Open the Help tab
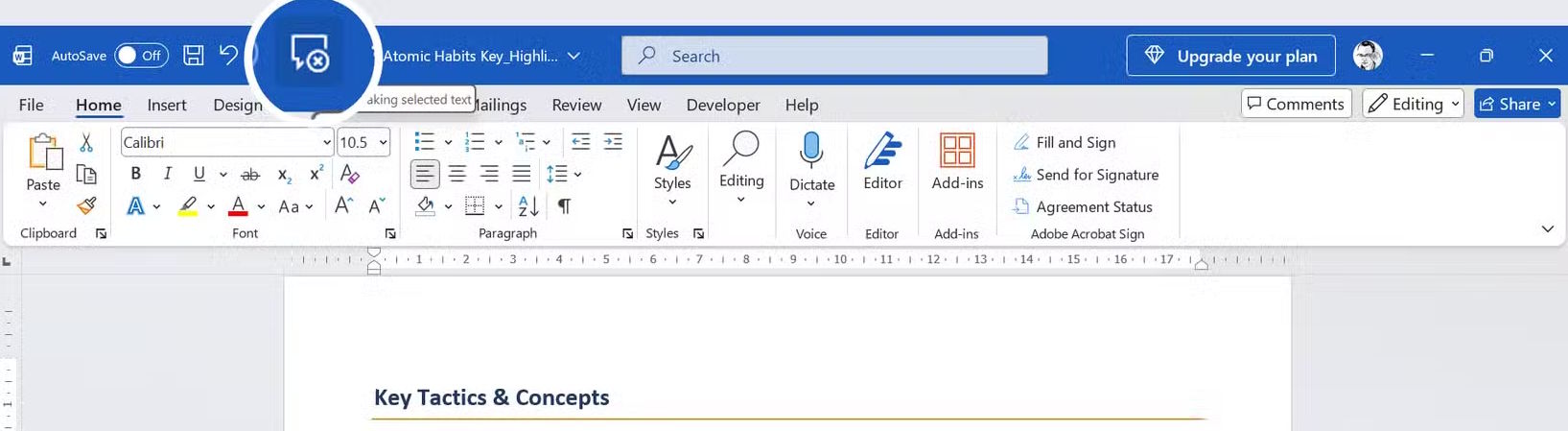The height and width of the screenshot is (431, 1568). (x=802, y=105)
